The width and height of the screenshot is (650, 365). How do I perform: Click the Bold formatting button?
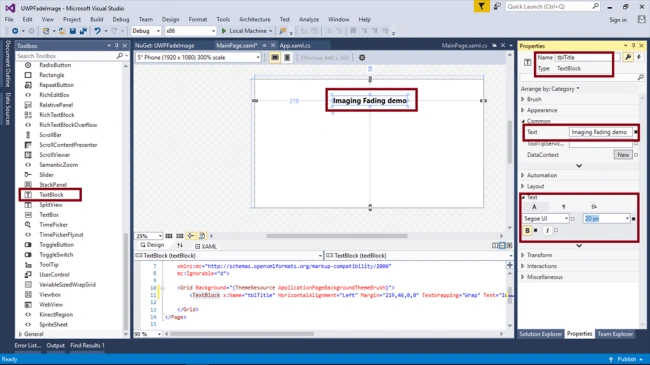click(x=527, y=230)
